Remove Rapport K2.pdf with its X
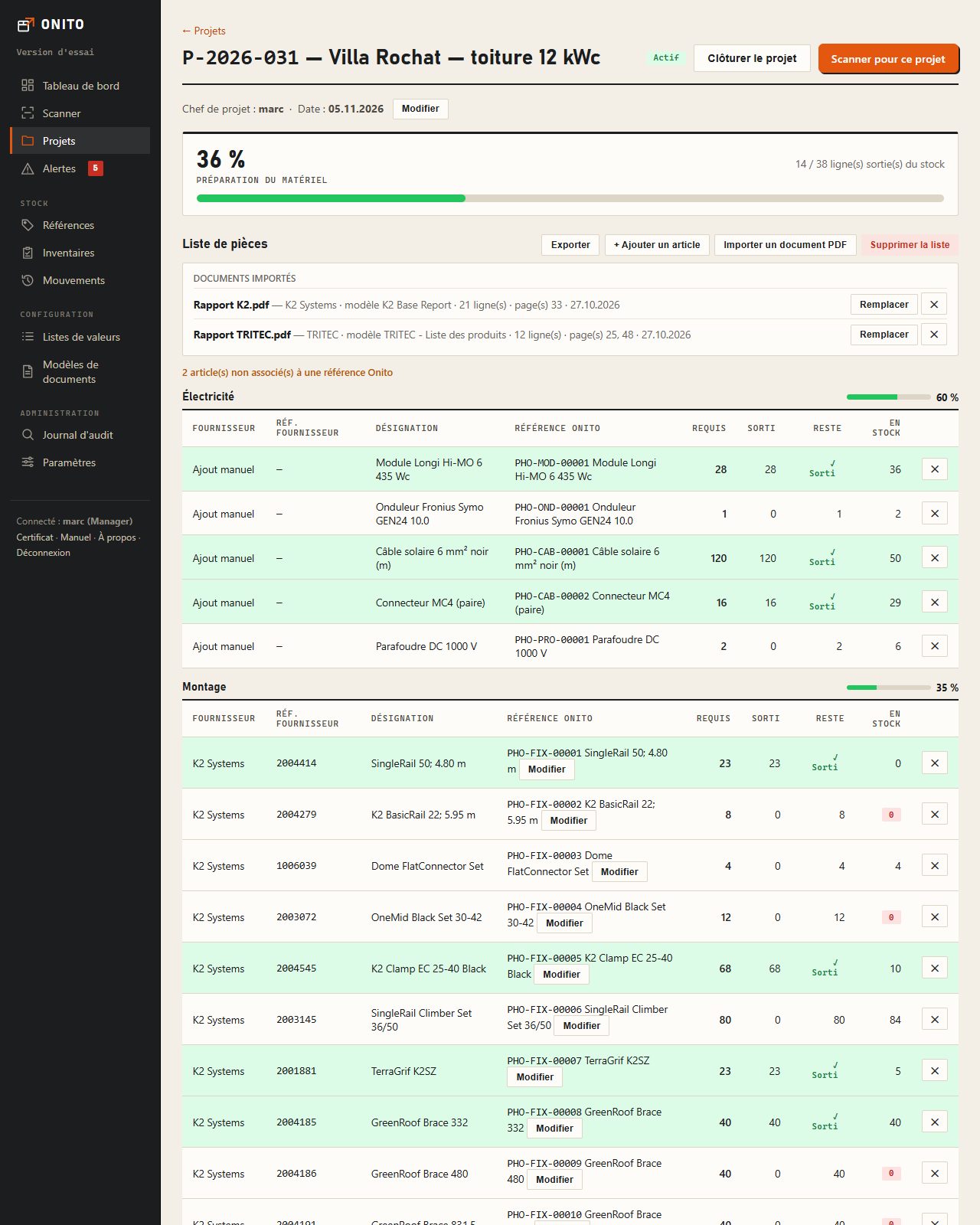Screen dimensions: 980x1225 click(934, 305)
